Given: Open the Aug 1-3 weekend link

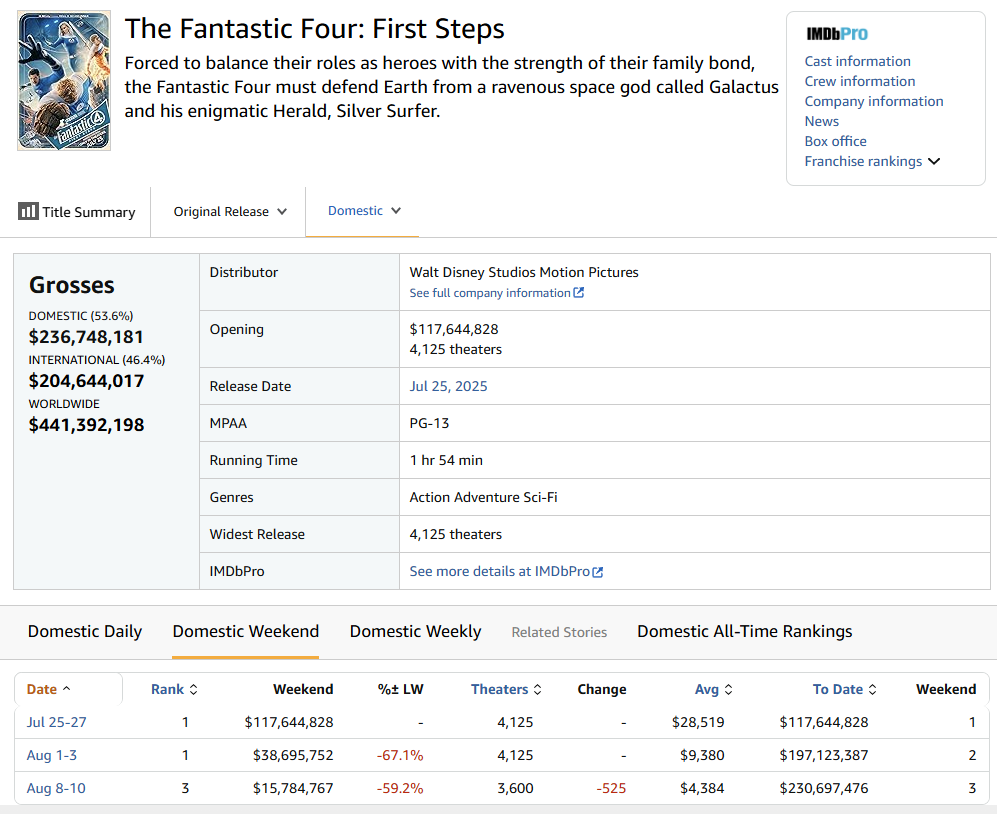Looking at the screenshot, I should click(52, 755).
